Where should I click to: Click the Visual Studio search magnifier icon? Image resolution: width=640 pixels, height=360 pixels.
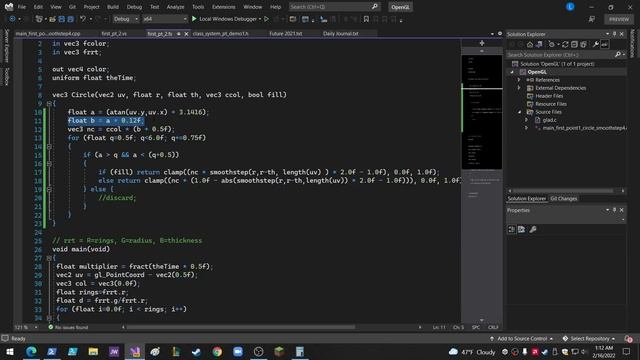click(x=375, y=7)
